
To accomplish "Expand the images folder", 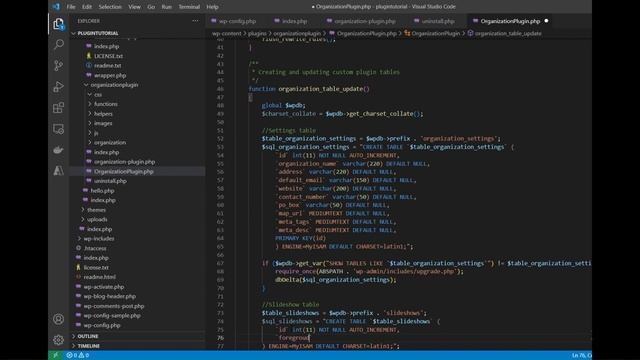I will pyautogui.click(x=103, y=123).
